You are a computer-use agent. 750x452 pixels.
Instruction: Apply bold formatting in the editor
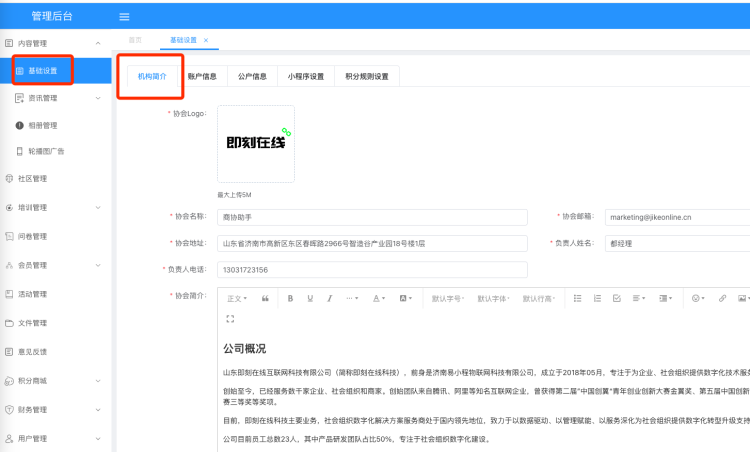point(290,298)
